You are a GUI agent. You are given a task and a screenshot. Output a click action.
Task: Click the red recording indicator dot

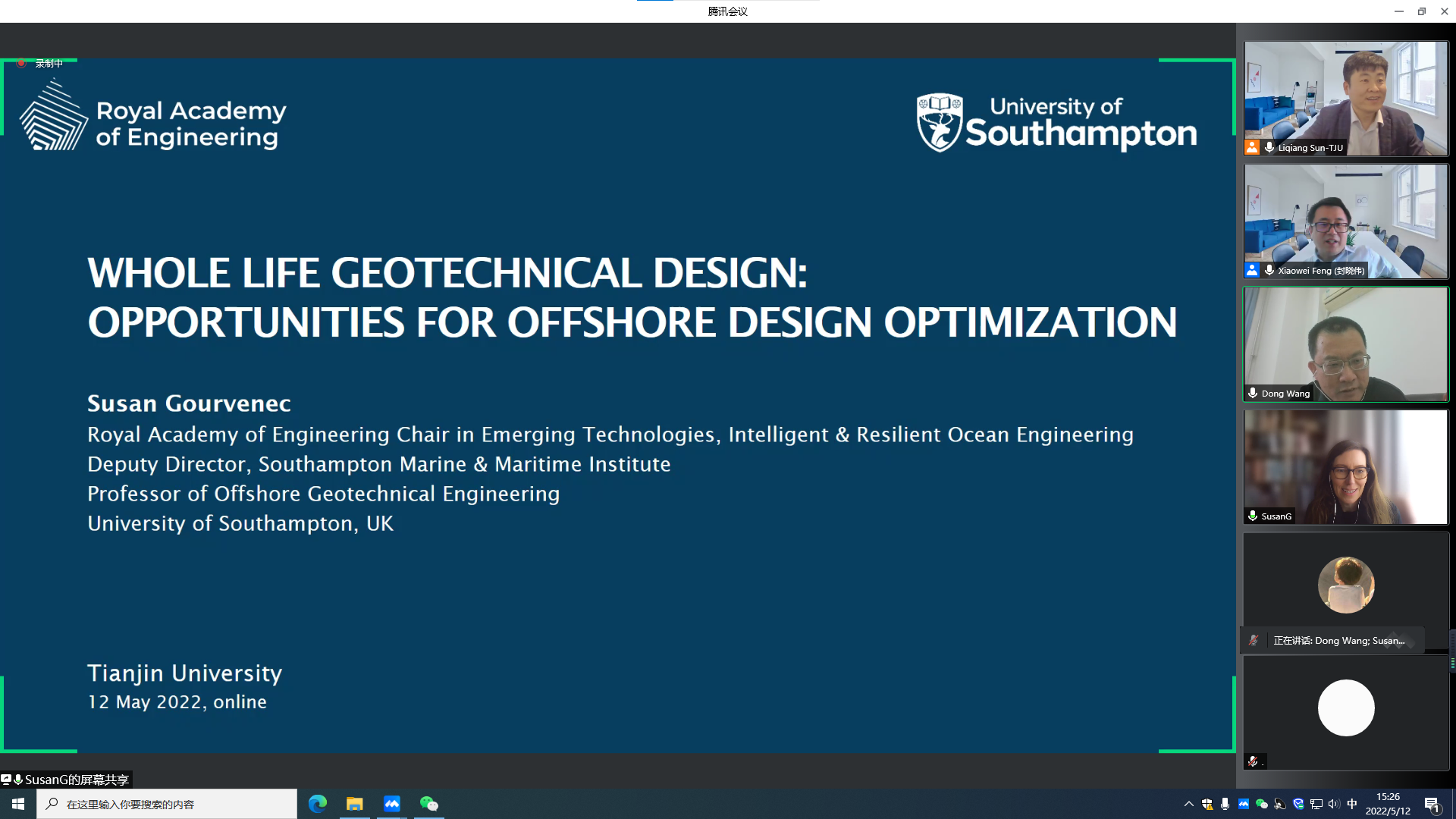(21, 63)
